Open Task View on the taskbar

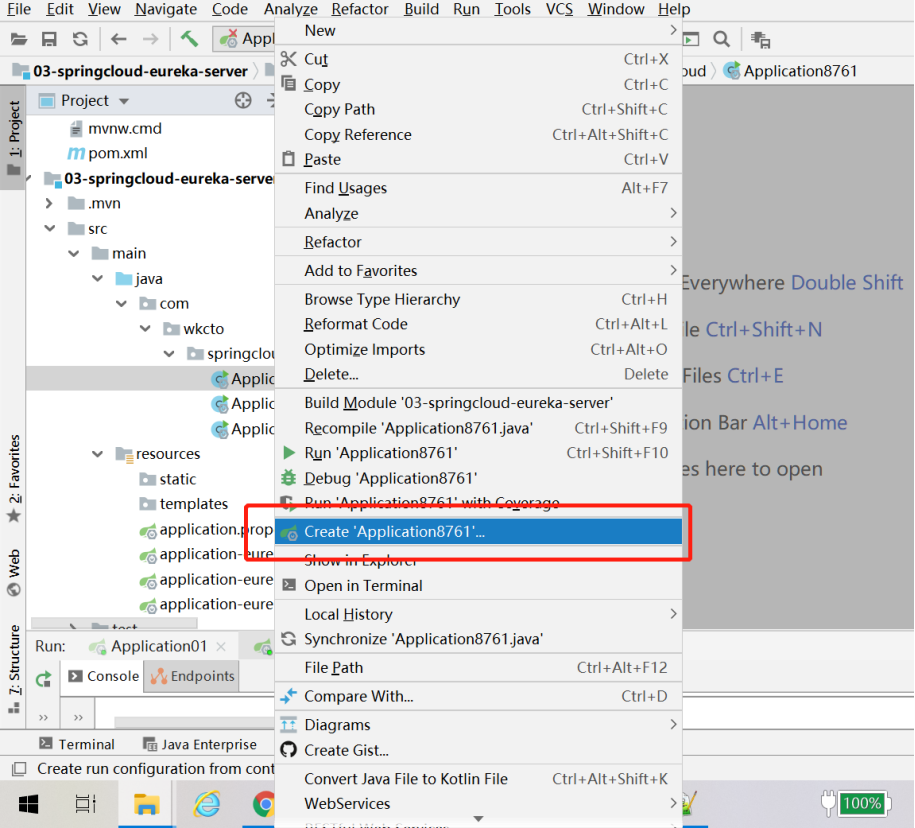coord(86,804)
